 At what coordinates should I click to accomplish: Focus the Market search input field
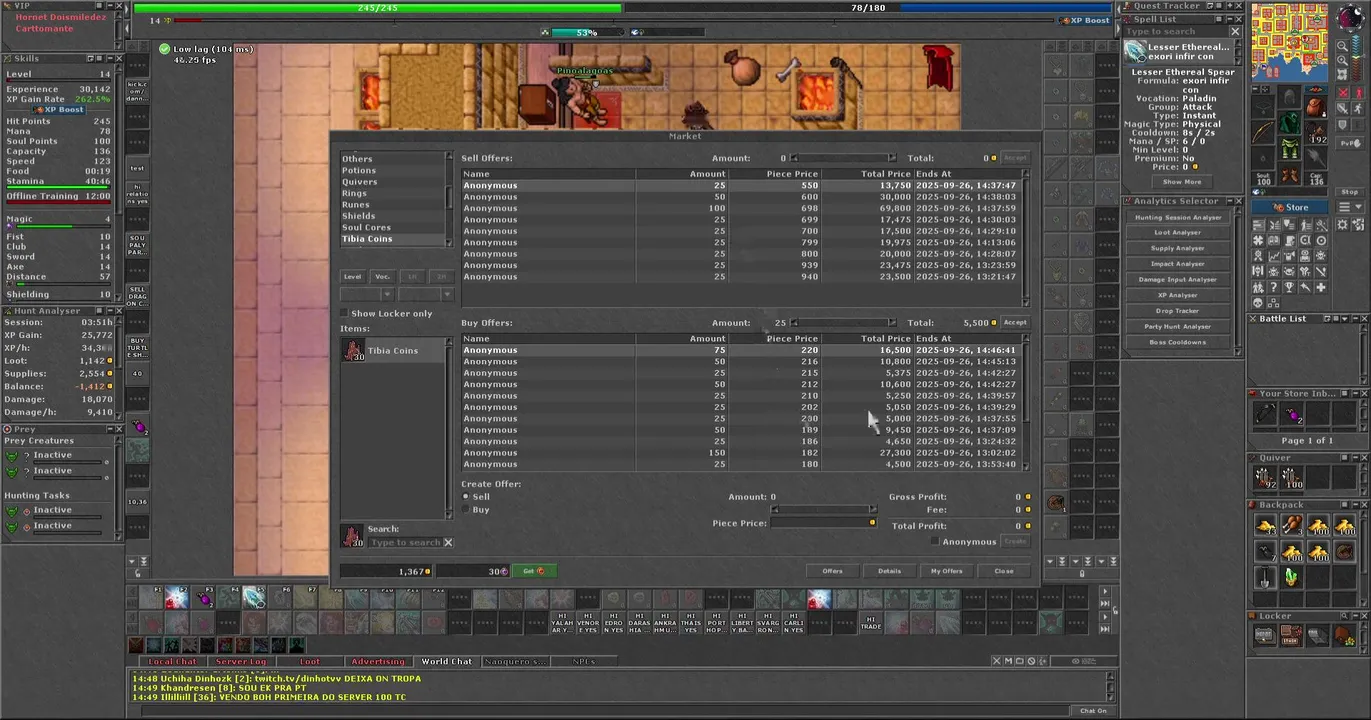click(x=406, y=542)
